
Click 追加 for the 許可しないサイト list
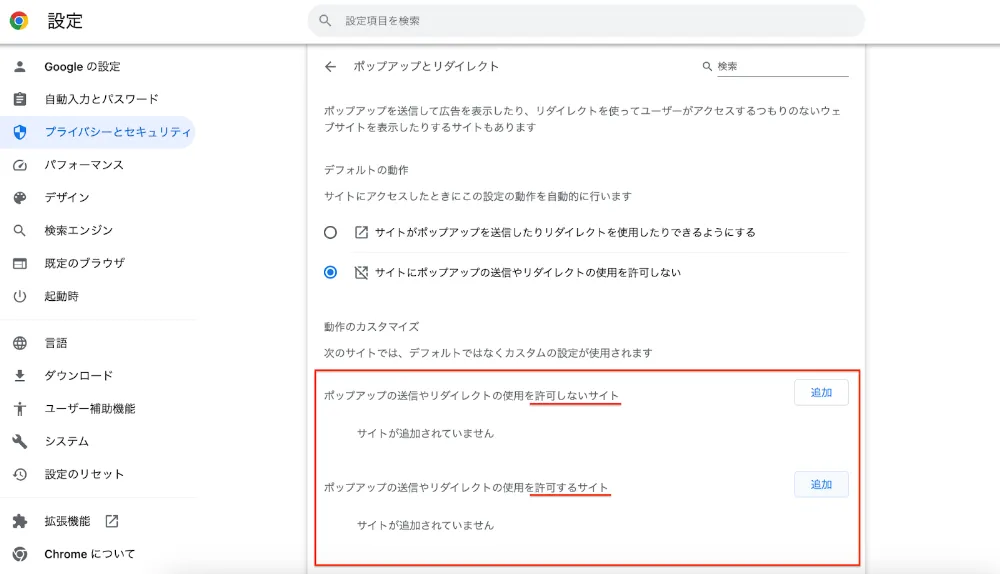click(x=821, y=393)
